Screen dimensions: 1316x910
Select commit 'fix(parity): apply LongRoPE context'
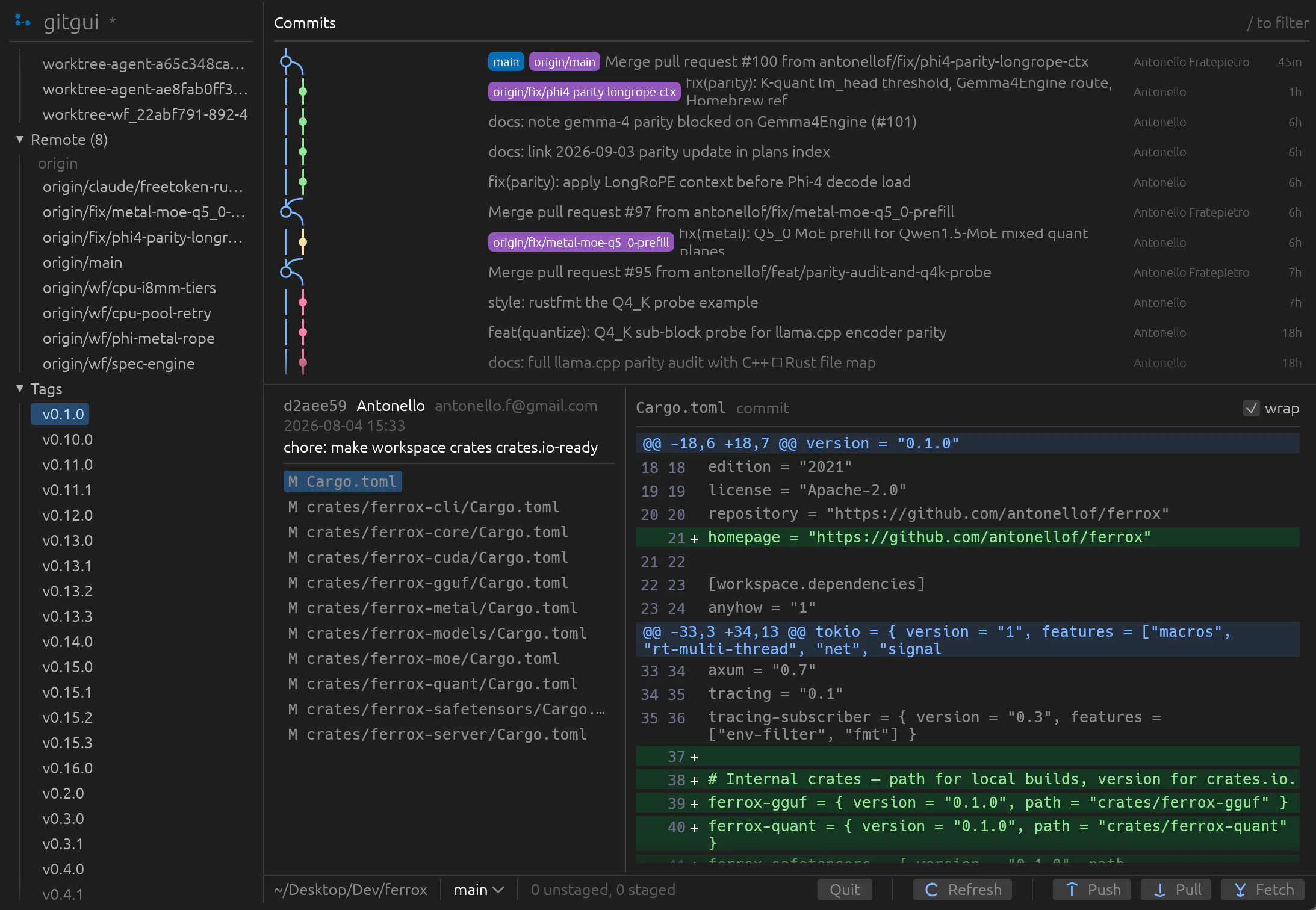[x=700, y=182]
